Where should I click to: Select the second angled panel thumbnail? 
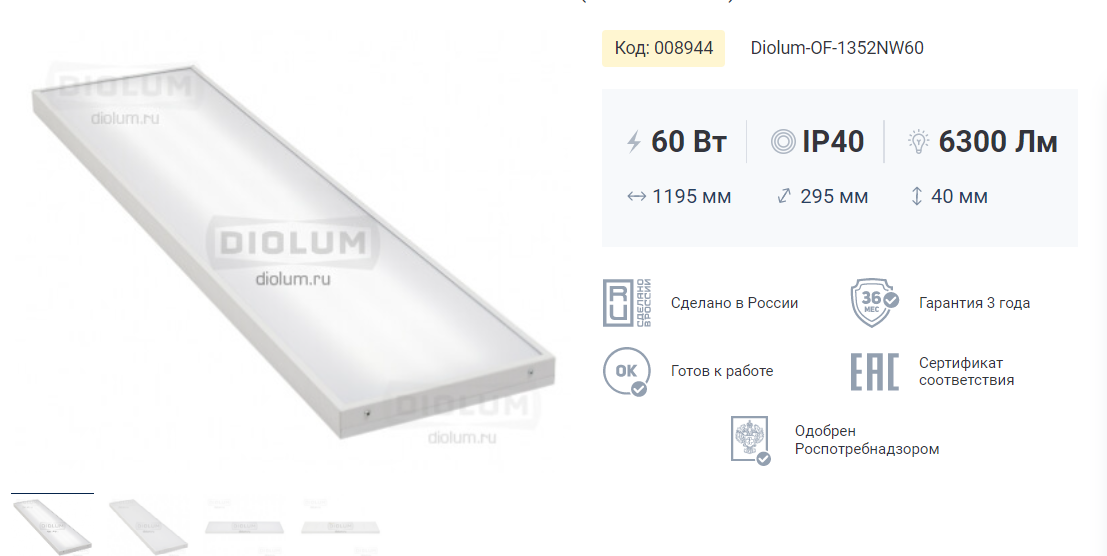pyautogui.click(x=148, y=526)
